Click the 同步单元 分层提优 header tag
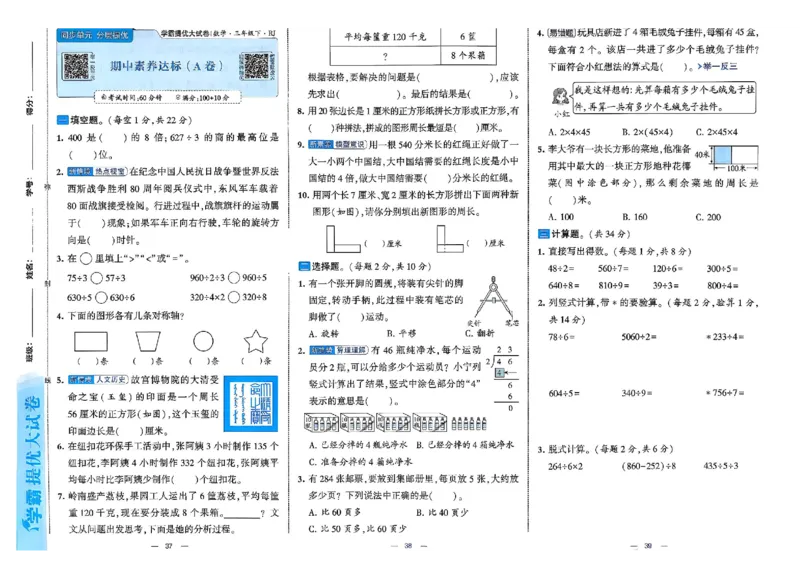 (95, 35)
